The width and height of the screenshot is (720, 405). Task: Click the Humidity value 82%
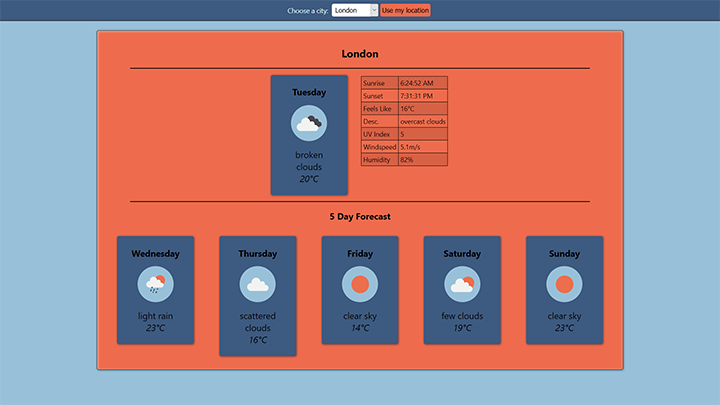coord(422,160)
